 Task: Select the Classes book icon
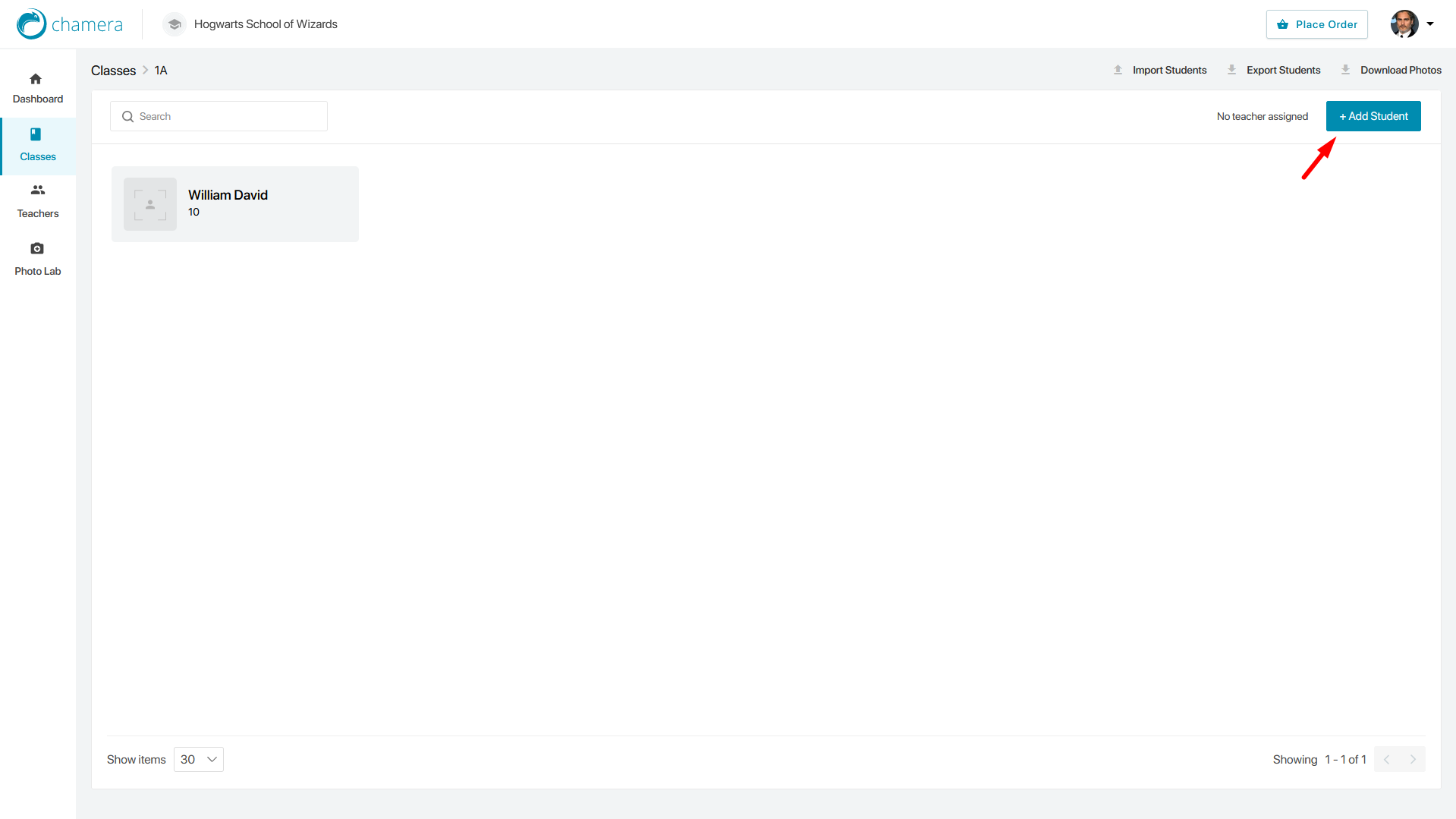36,134
